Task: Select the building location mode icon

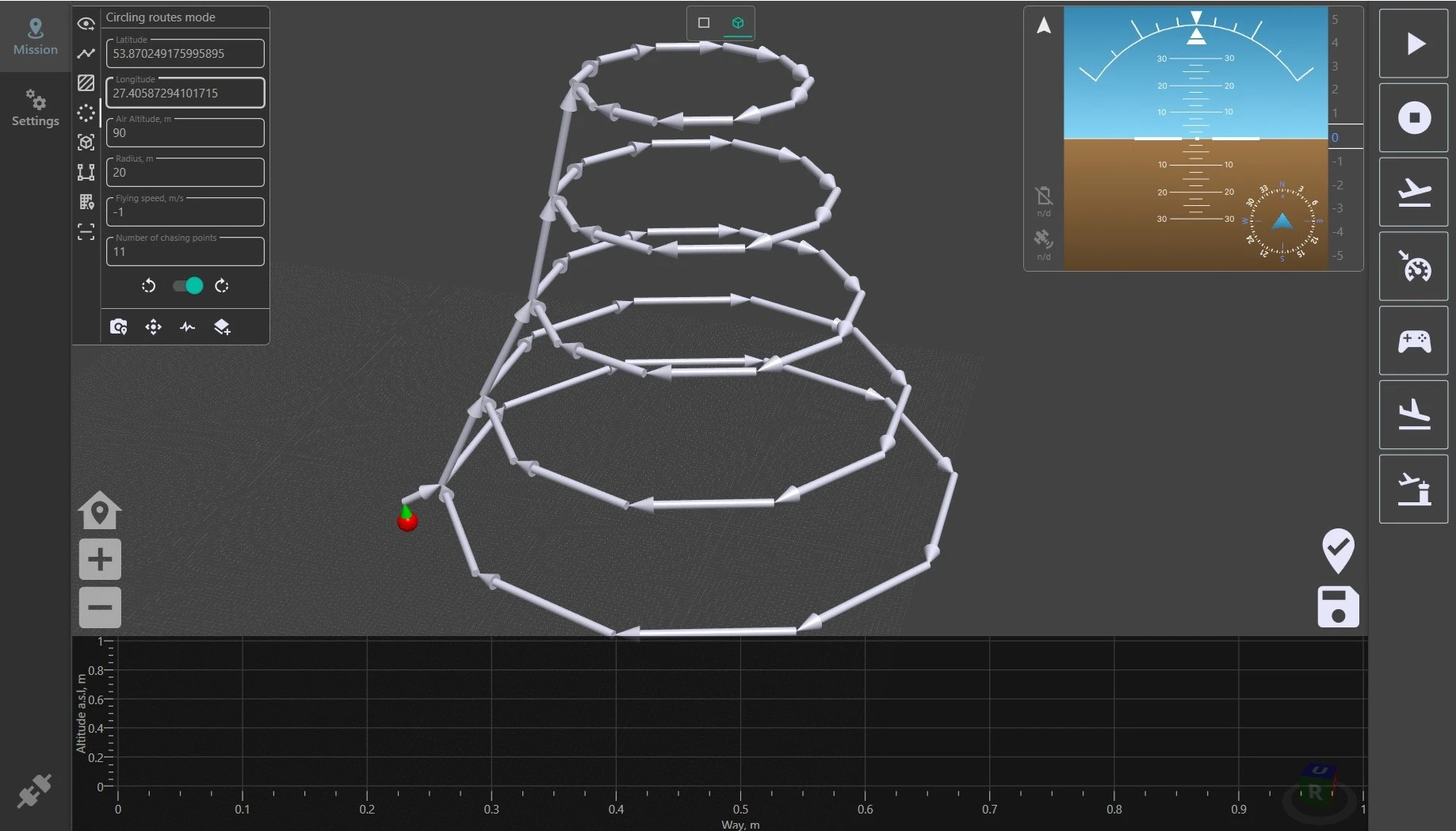Action: 86,201
